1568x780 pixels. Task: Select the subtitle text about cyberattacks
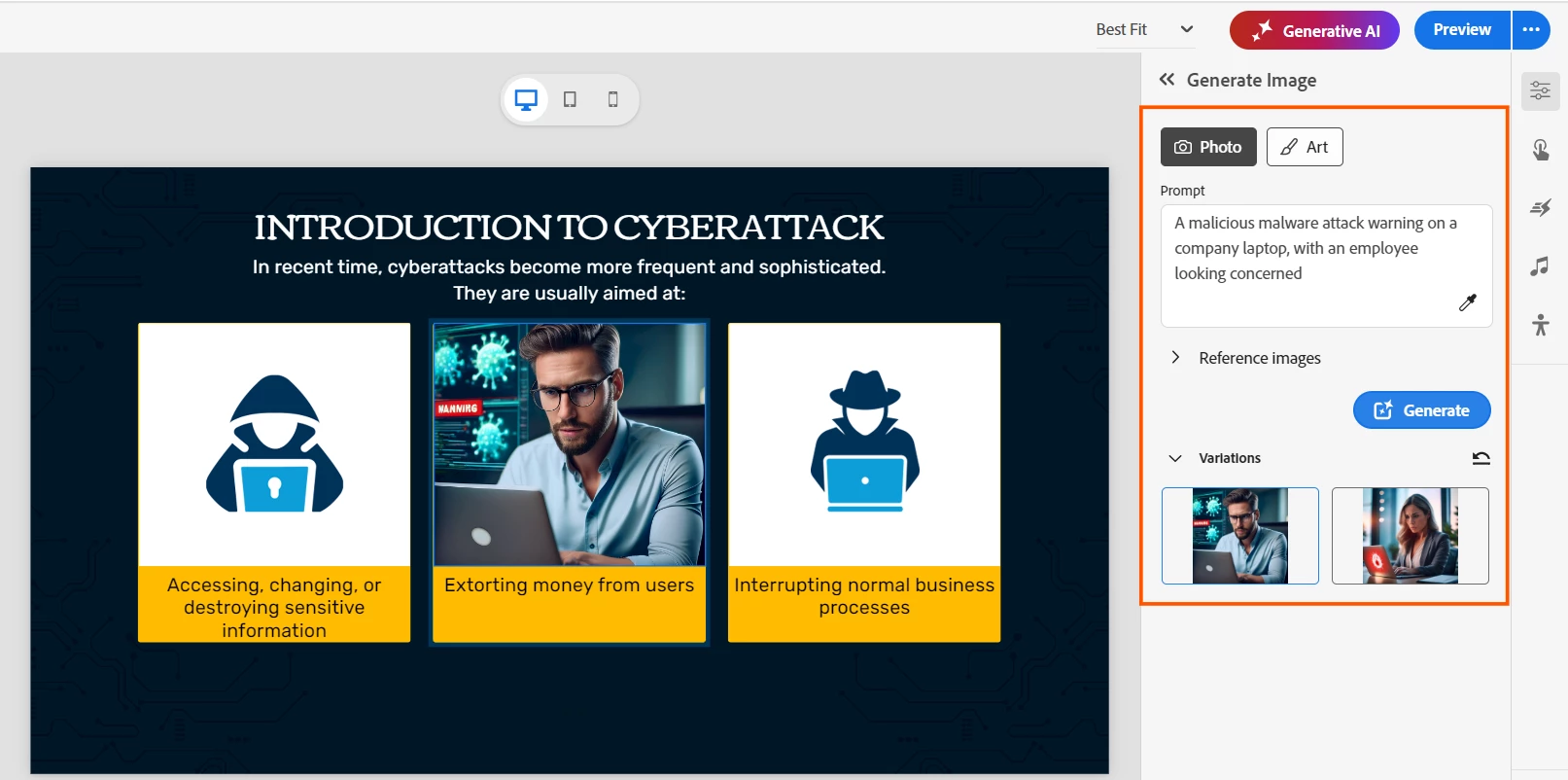pyautogui.click(x=570, y=280)
